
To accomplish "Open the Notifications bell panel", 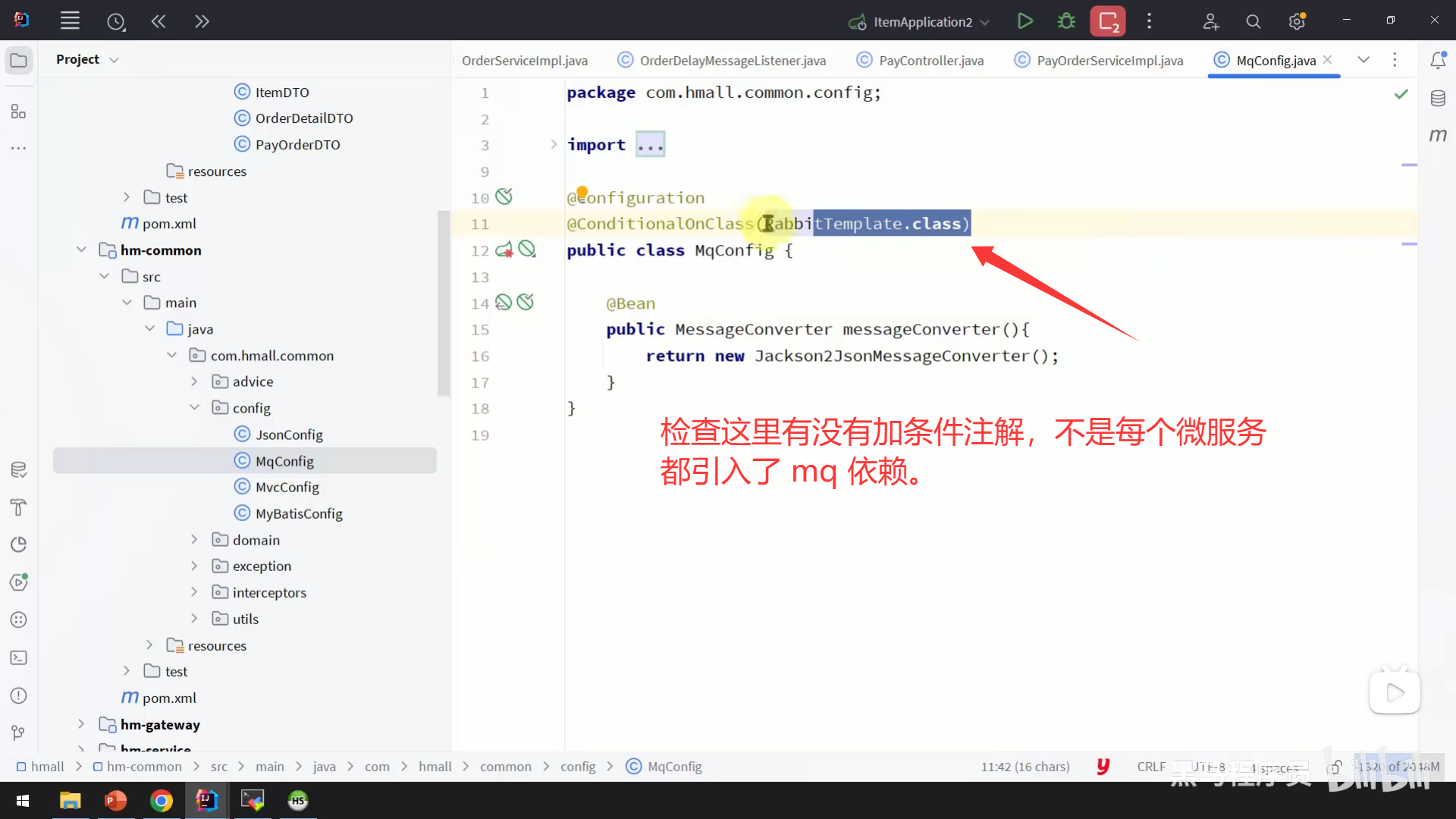I will [1438, 60].
